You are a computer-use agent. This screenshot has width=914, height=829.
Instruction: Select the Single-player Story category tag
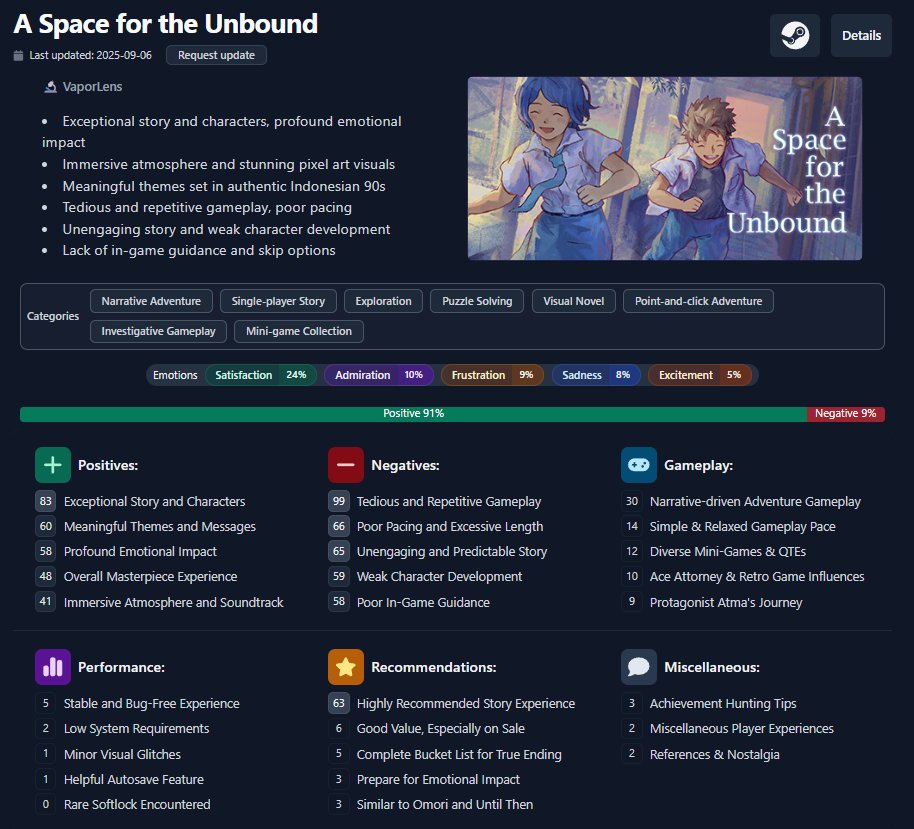click(x=278, y=301)
